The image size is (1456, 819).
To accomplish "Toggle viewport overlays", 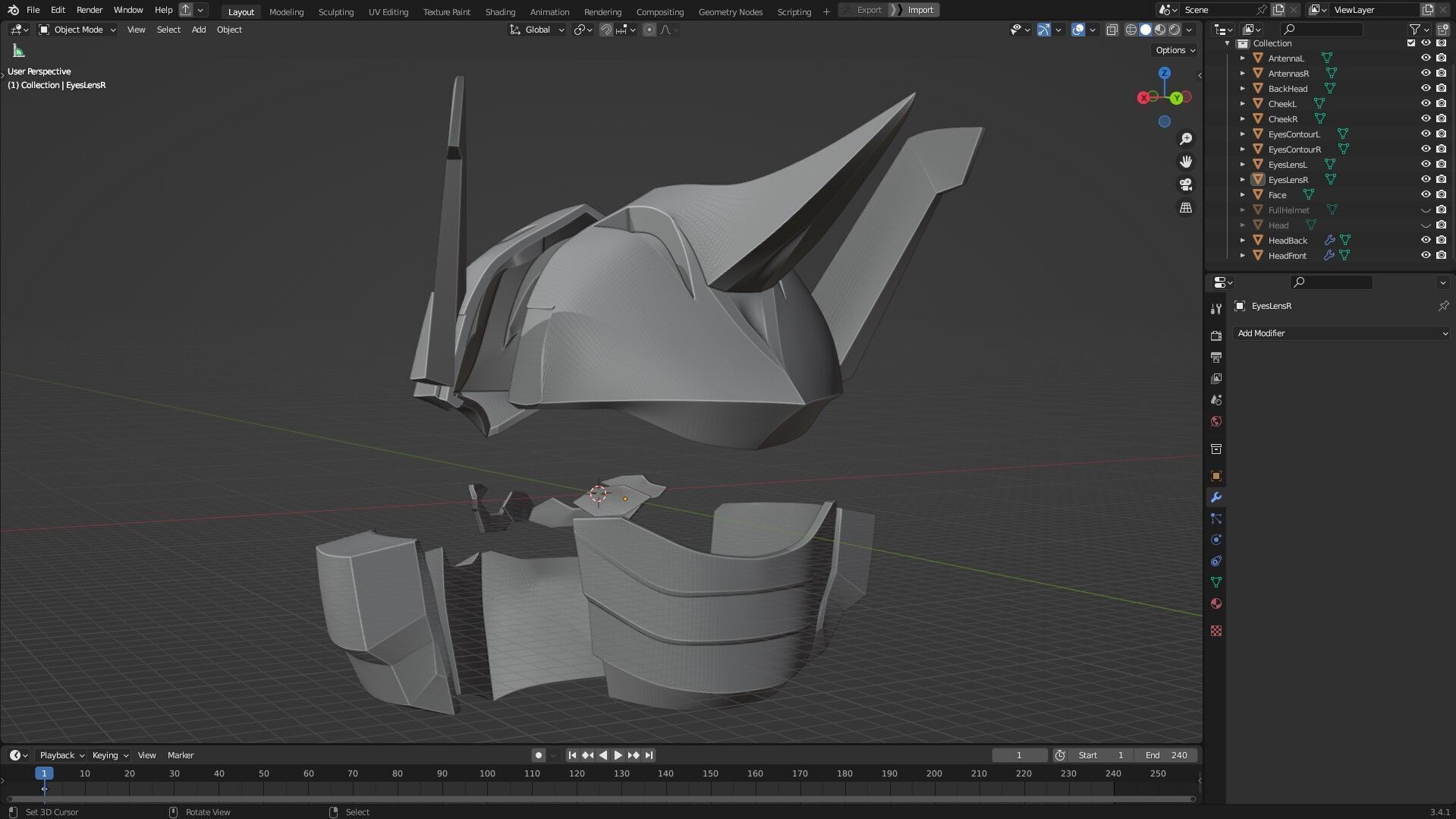I will pyautogui.click(x=1077, y=30).
